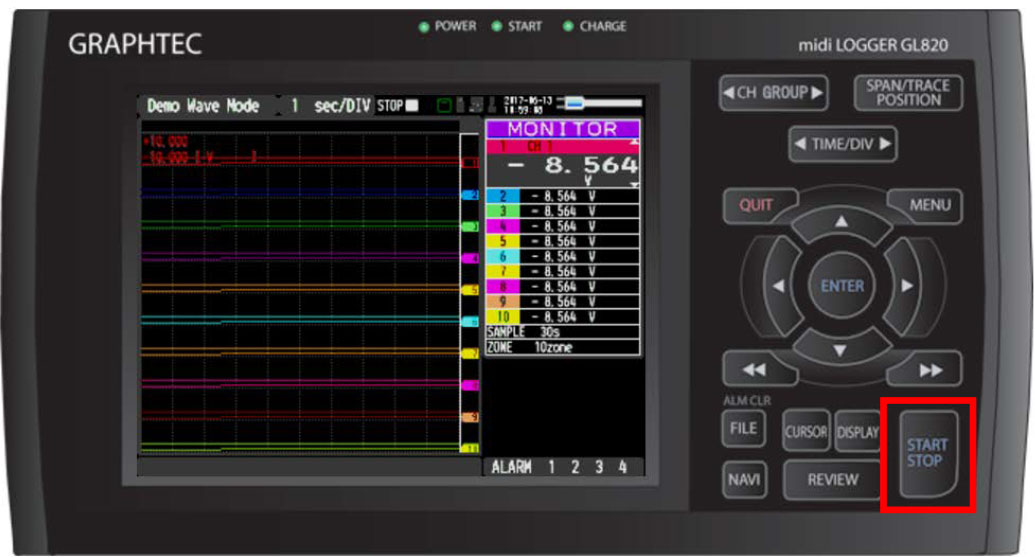Click the green channel 3 waveform marker
Viewport: 1035px width, 557px height.
[471, 226]
